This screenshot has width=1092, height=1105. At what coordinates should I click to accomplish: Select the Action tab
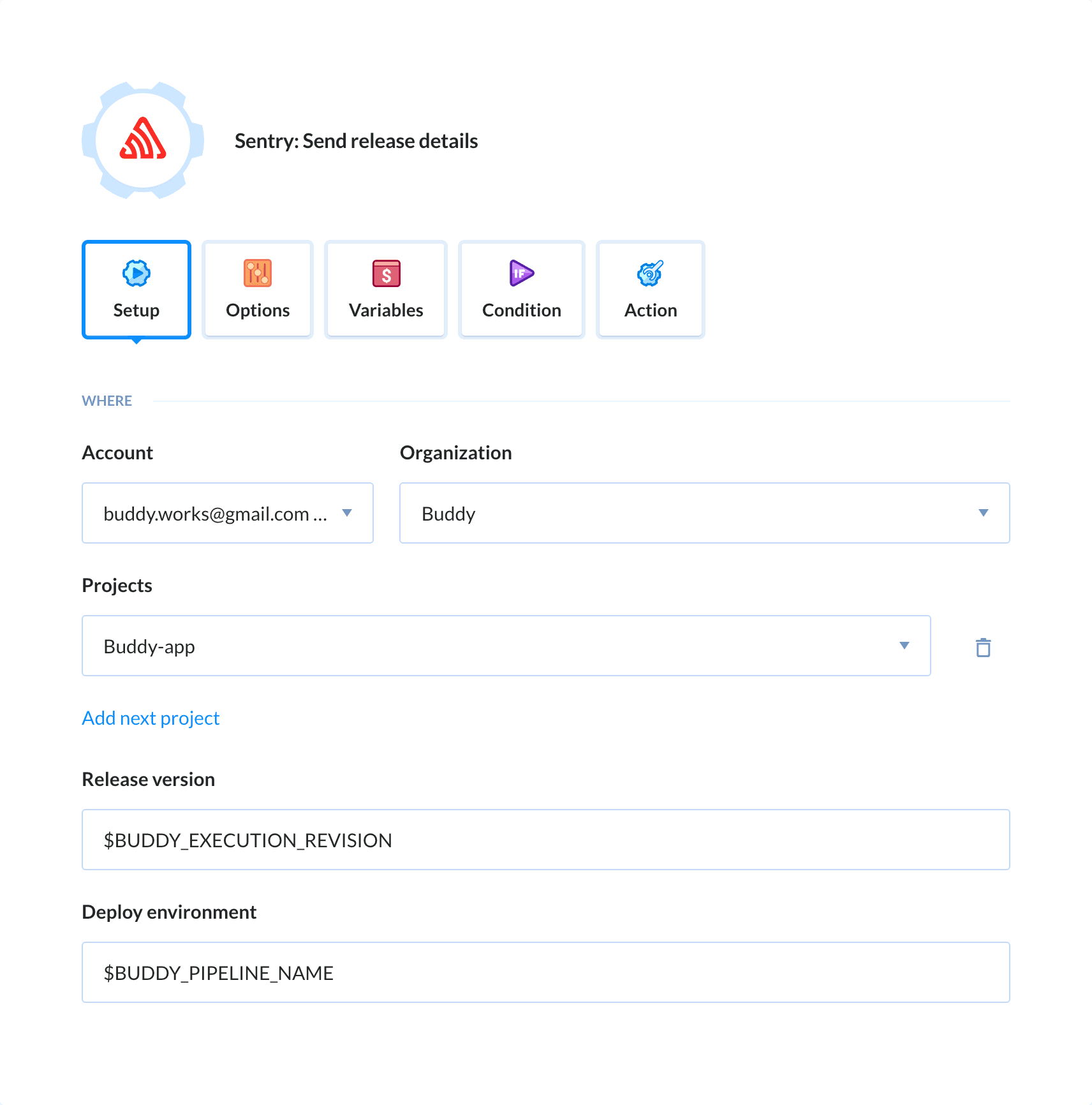pyautogui.click(x=651, y=290)
